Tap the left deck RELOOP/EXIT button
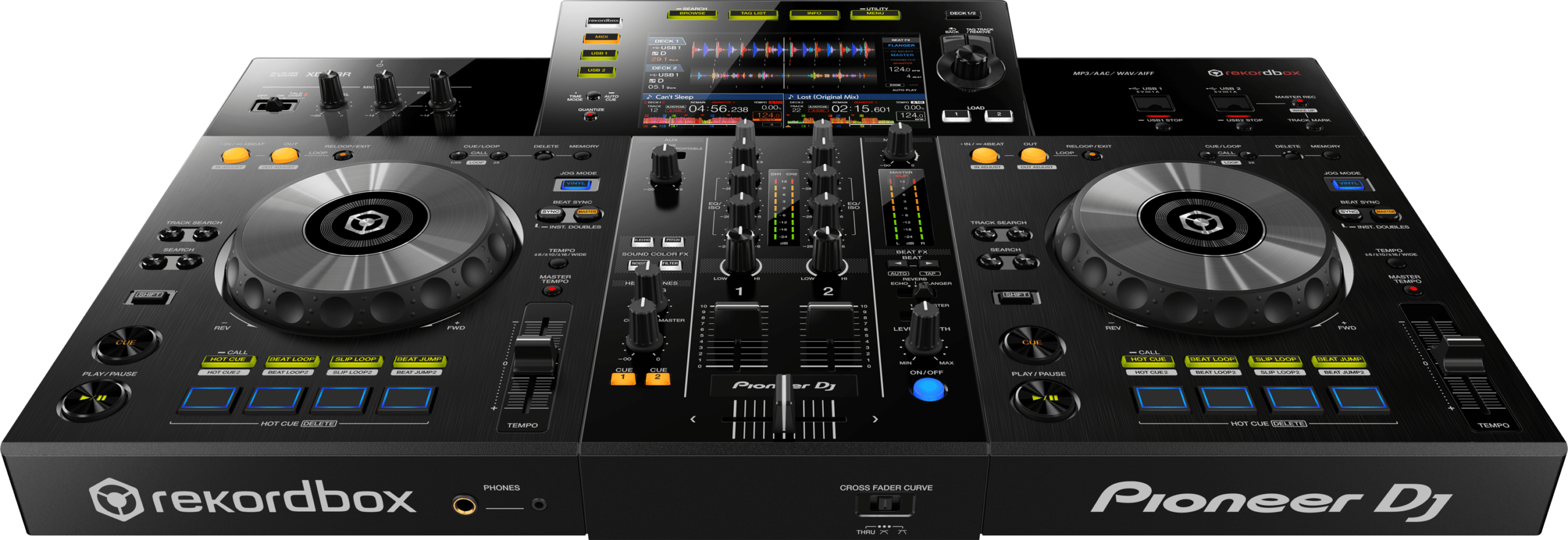This screenshot has height=540, width=1568. tap(343, 155)
